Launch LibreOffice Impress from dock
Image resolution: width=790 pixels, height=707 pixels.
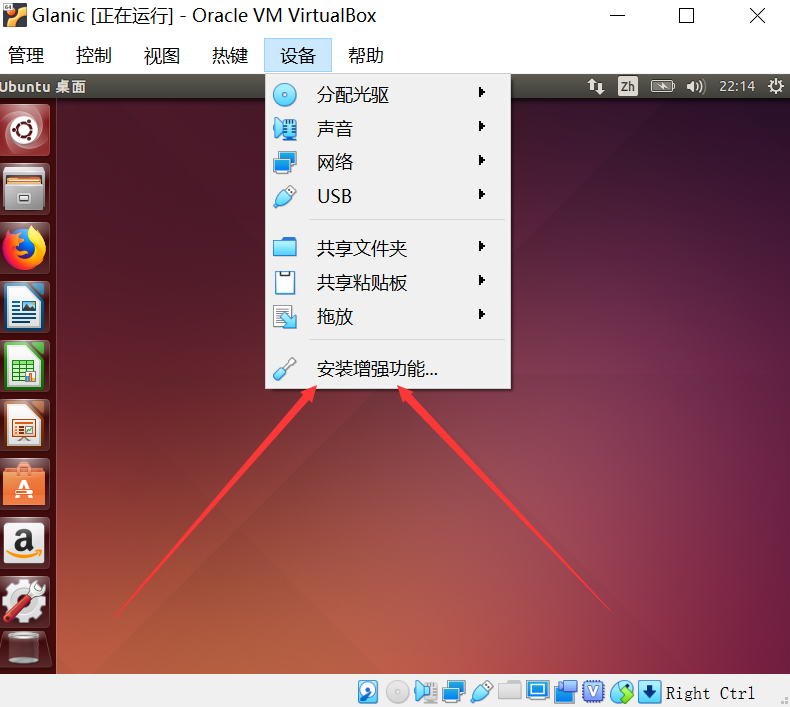click(x=24, y=425)
